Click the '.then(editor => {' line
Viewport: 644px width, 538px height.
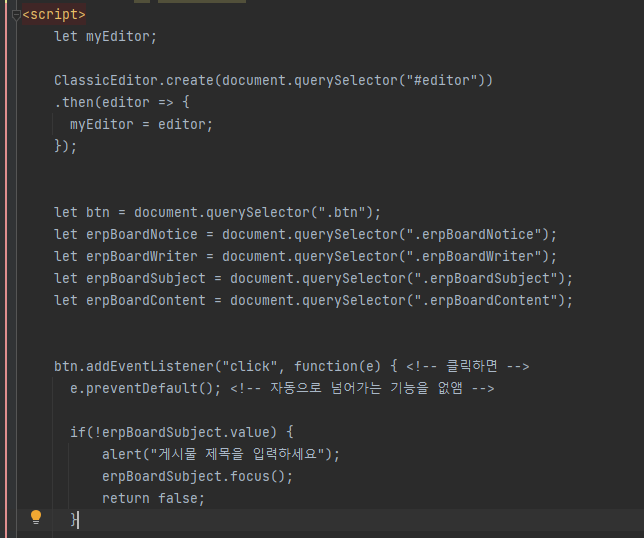point(122,102)
